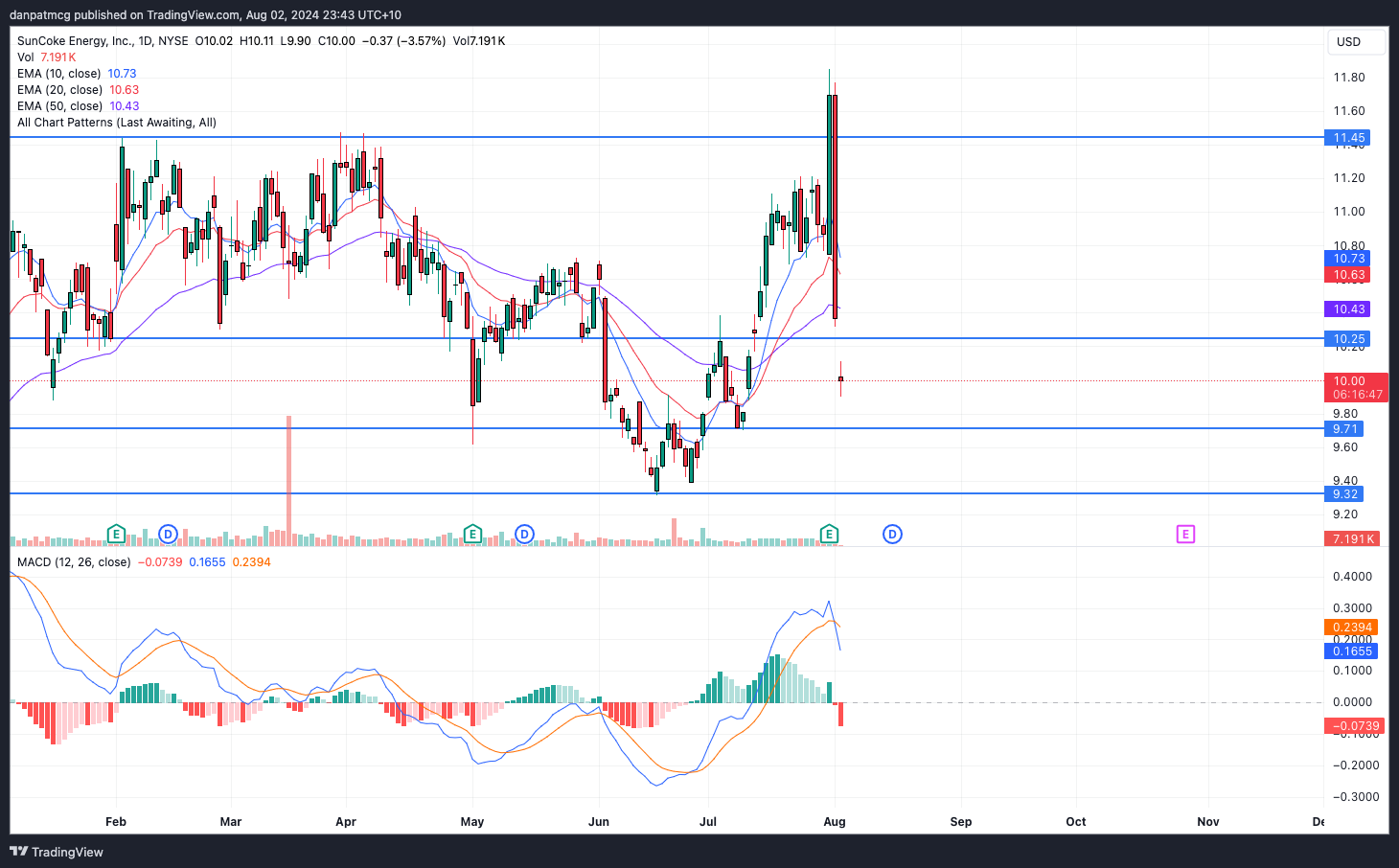
Task: Click the orange 0.2394 MACD signal label
Action: point(1352,628)
